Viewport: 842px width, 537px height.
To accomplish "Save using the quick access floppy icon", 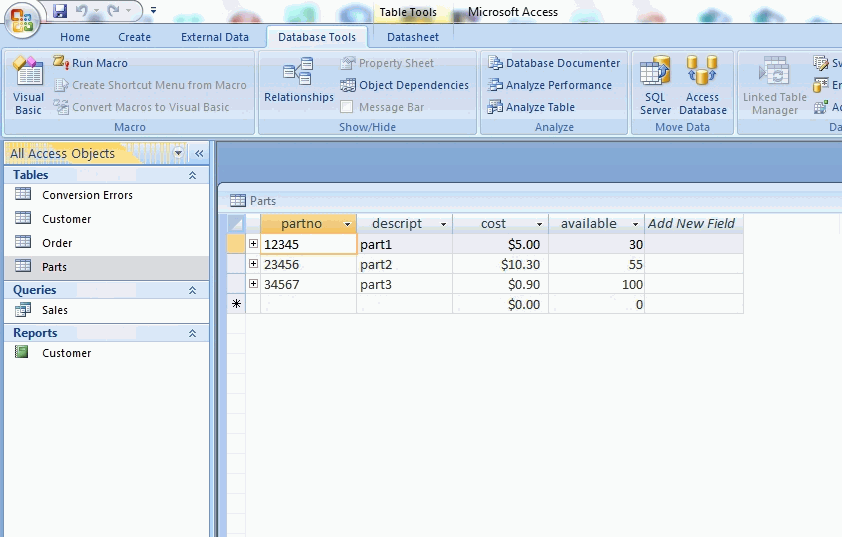I will click(60, 10).
